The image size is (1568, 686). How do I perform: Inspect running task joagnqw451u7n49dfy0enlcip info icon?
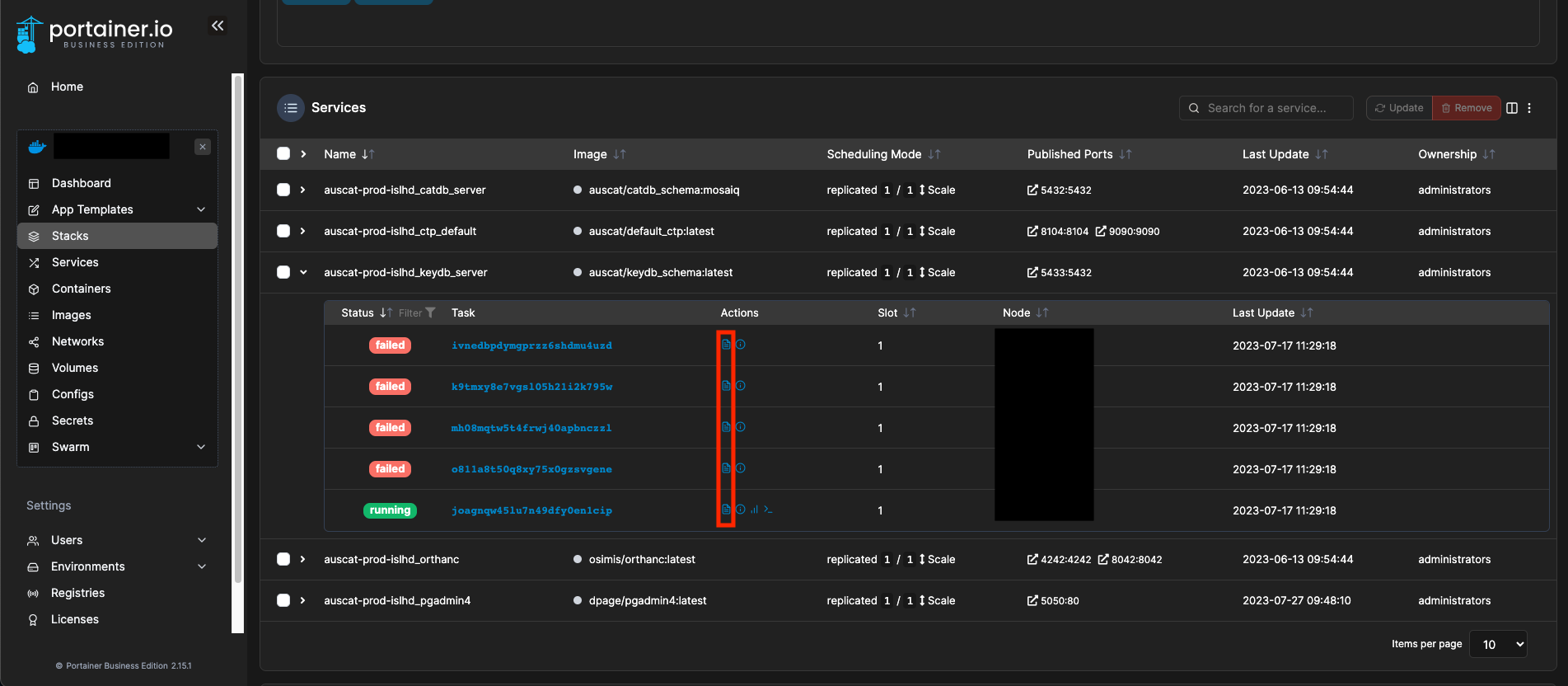pos(741,510)
